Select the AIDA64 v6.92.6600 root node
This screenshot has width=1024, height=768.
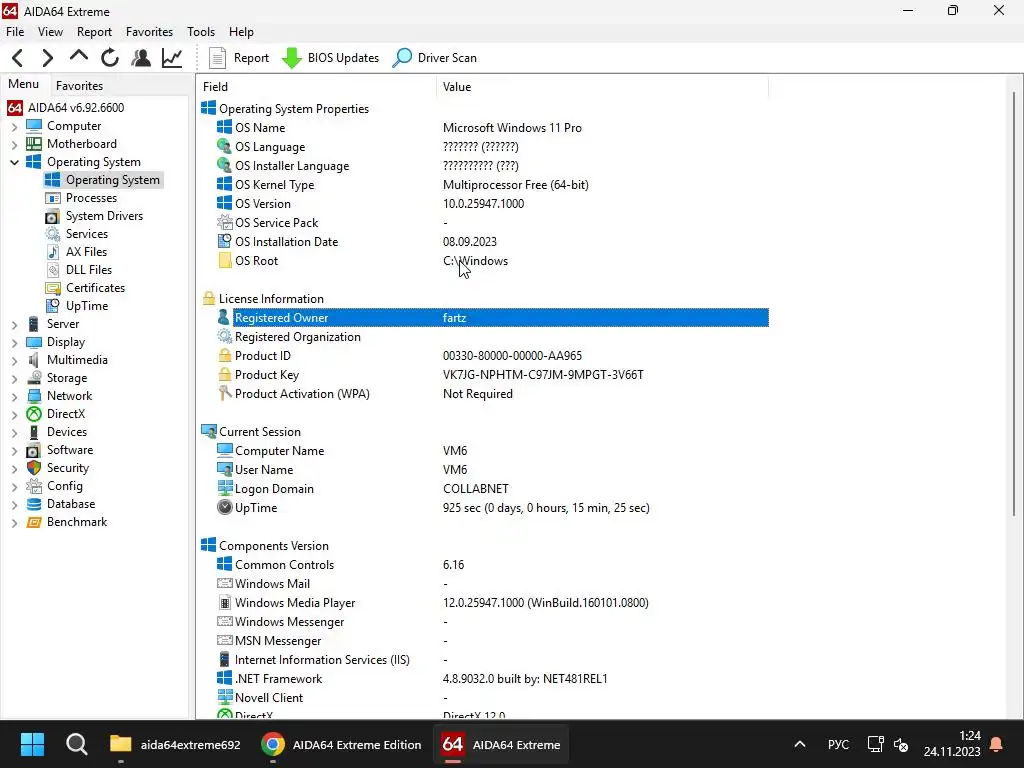point(76,108)
